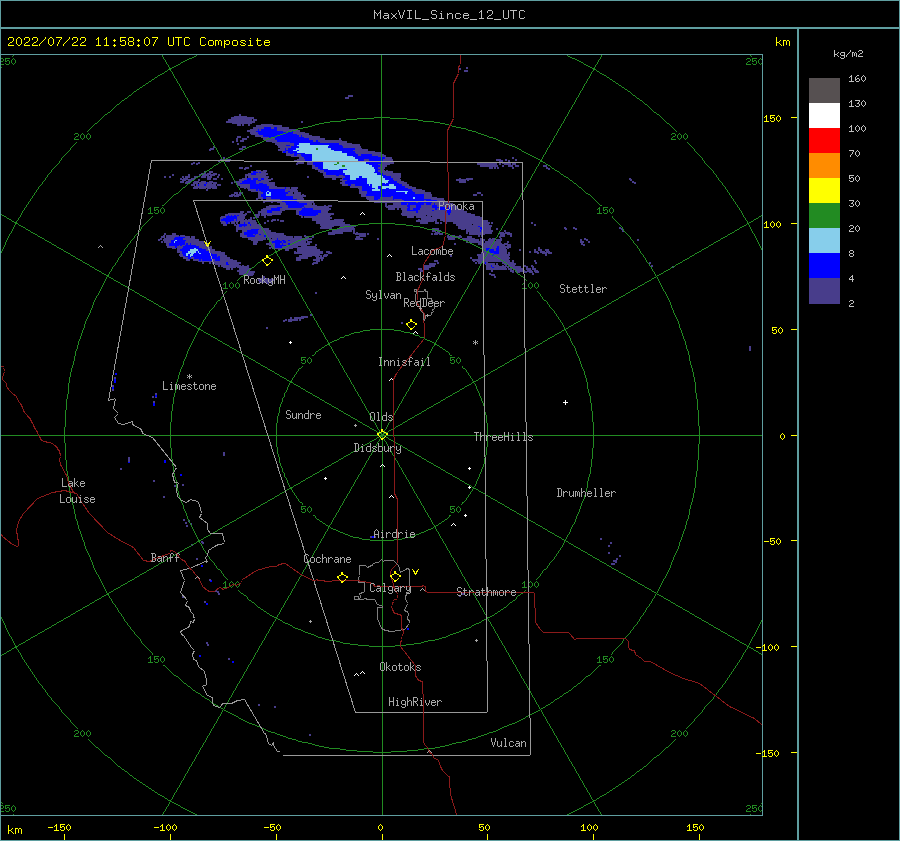Click the yellow -100 label on the bottom axis

pyautogui.click(x=165, y=827)
